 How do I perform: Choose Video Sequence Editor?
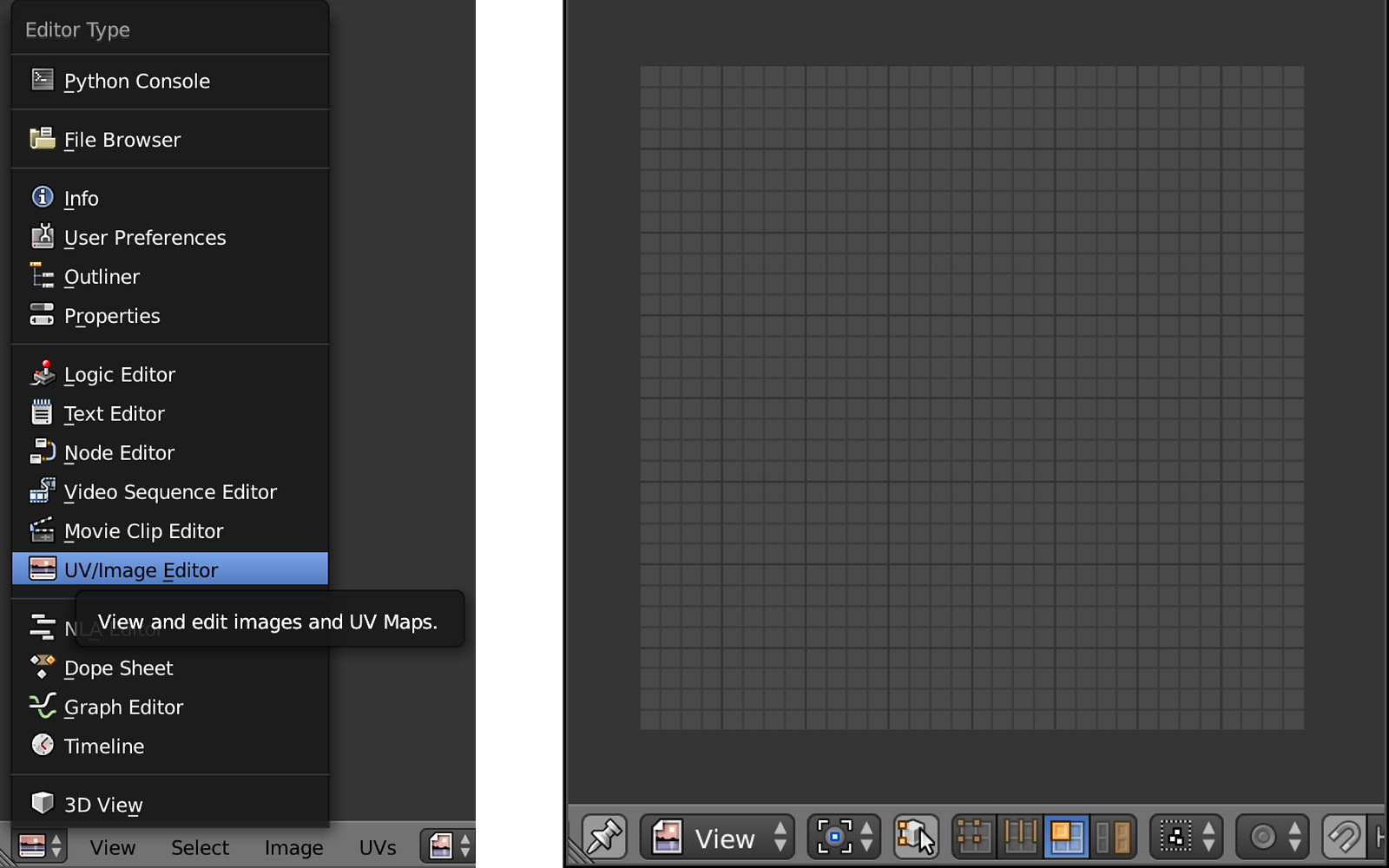pos(170,491)
